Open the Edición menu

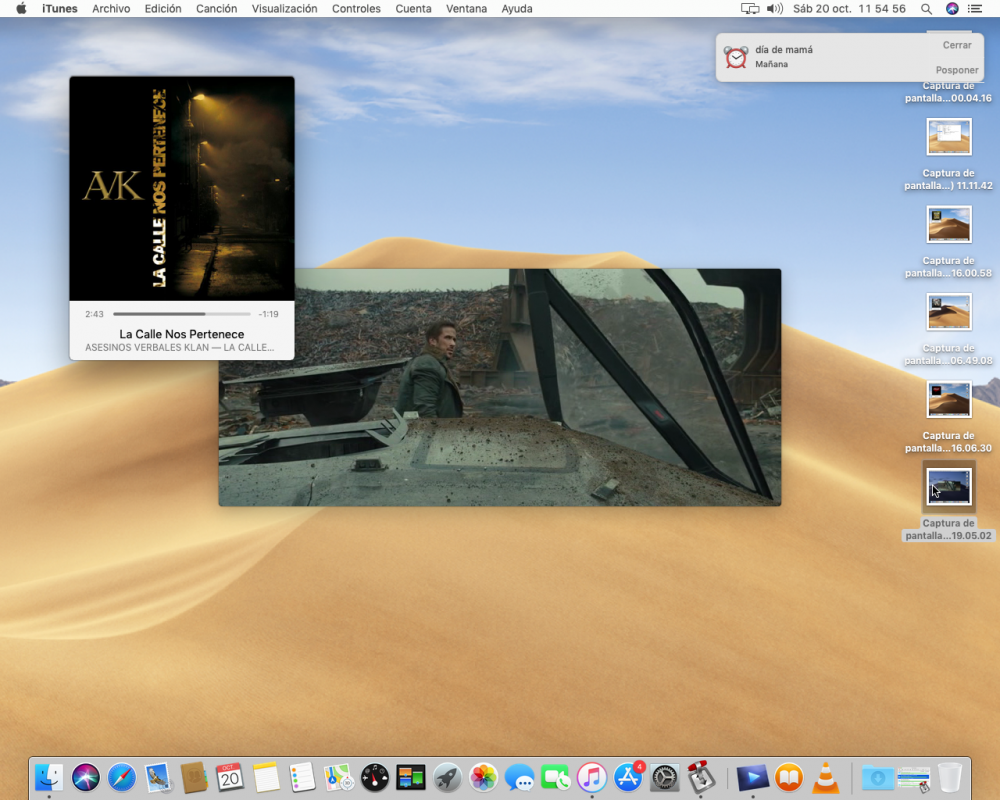coord(163,8)
